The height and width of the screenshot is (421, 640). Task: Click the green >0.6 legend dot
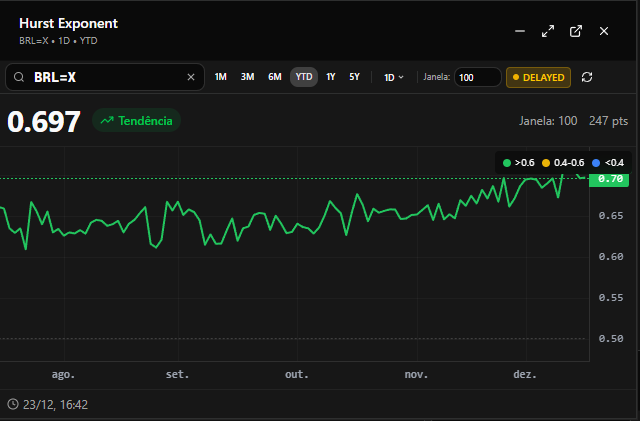[507, 162]
